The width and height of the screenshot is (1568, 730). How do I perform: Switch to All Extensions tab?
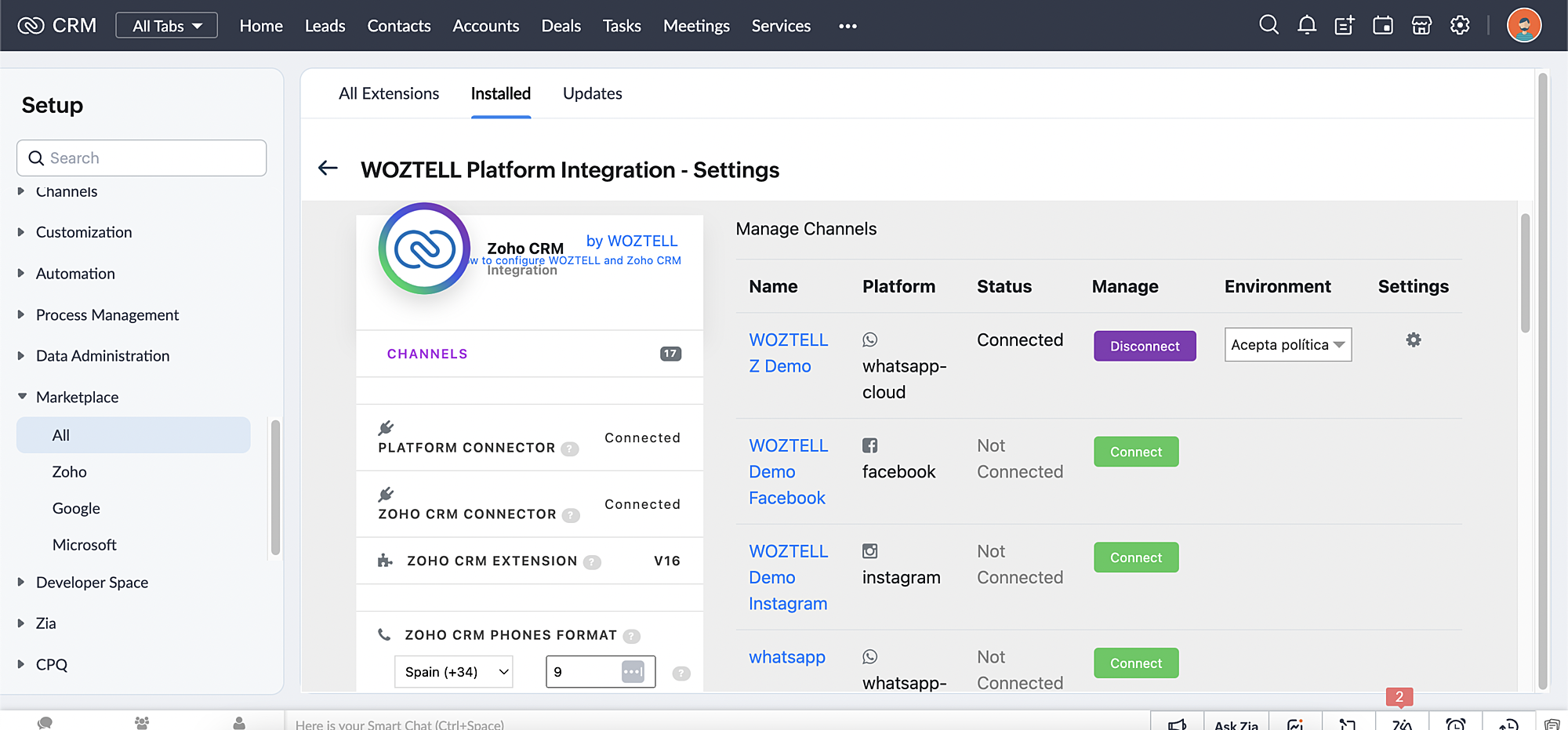point(389,93)
